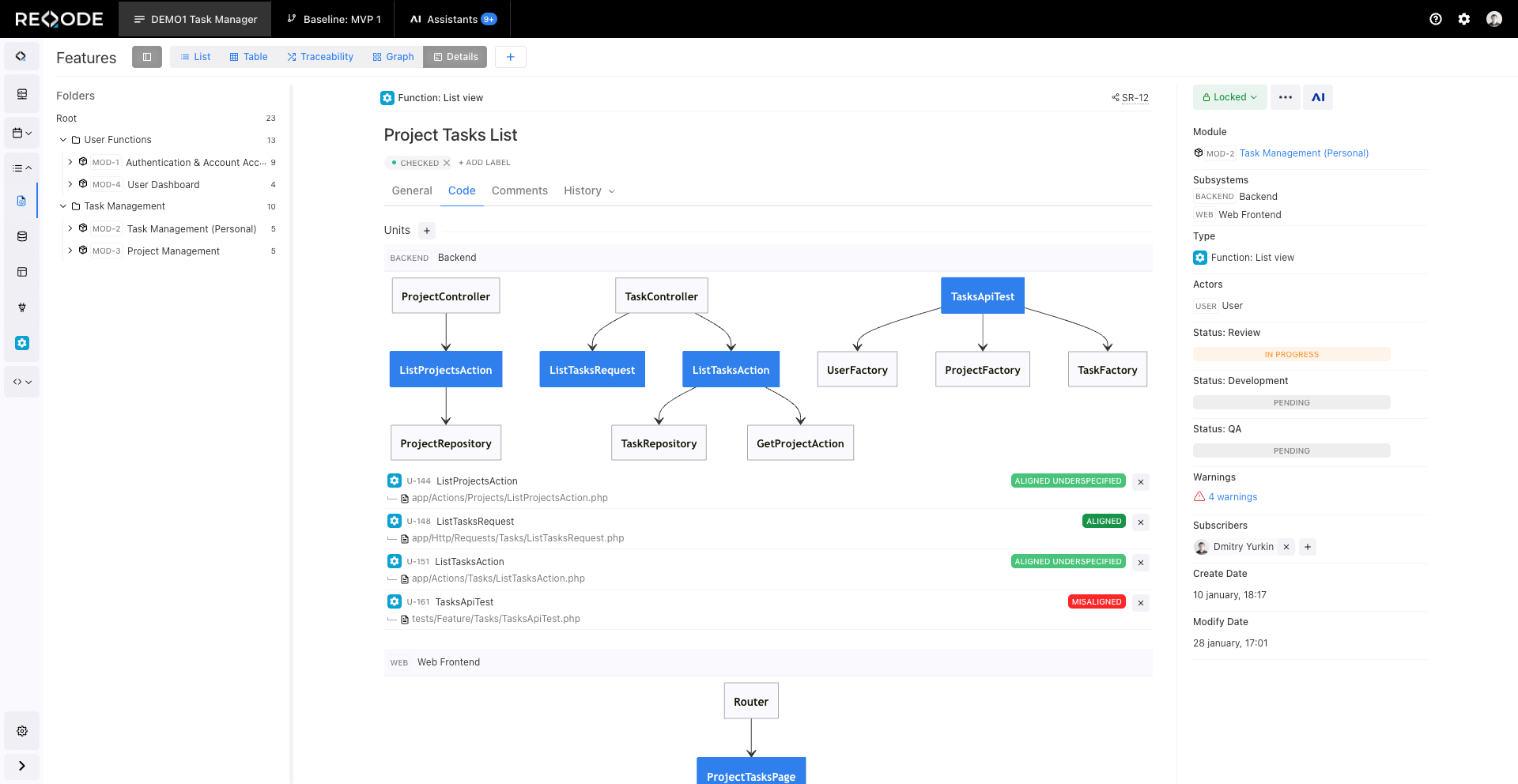Collapse the User Functions folder
Screen dimensions: 1518x784
[x=63, y=140]
